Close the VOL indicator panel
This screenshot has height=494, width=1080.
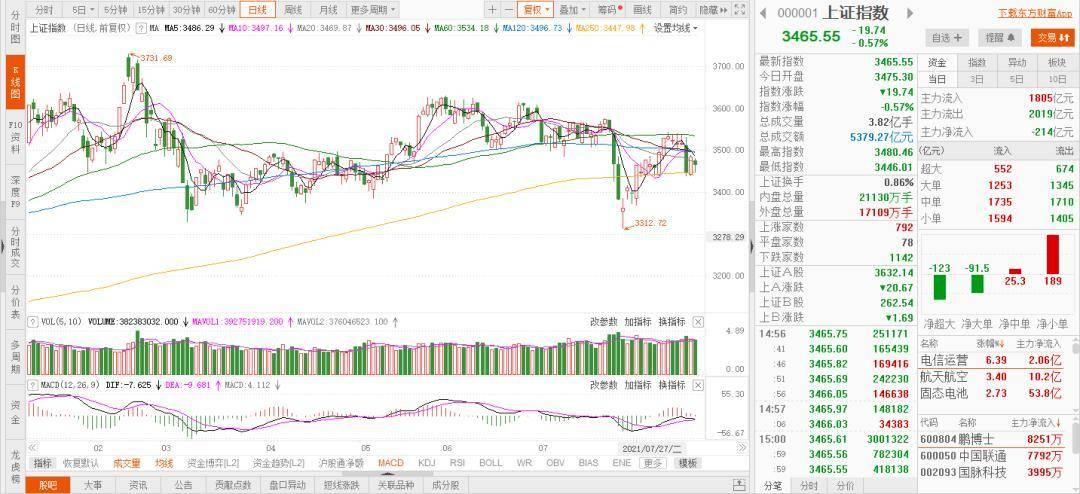[698, 322]
